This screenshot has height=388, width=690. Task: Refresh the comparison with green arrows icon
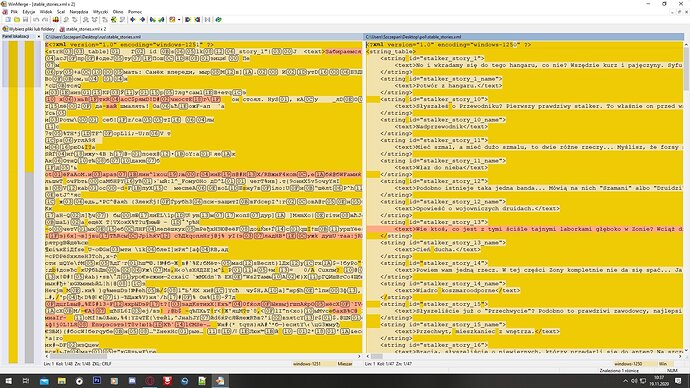pyautogui.click(x=218, y=20)
